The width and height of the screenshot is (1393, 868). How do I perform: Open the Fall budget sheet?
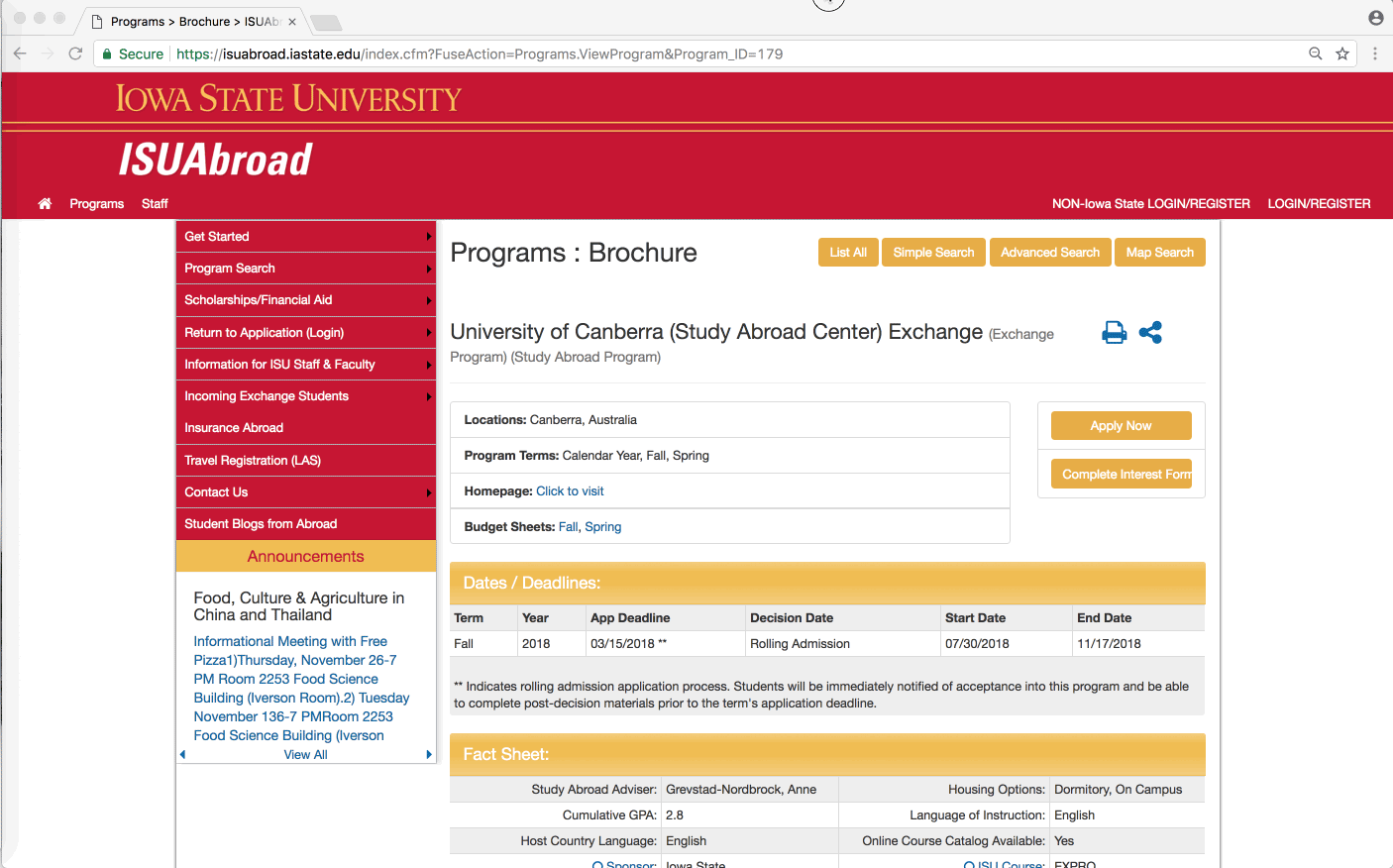(569, 527)
